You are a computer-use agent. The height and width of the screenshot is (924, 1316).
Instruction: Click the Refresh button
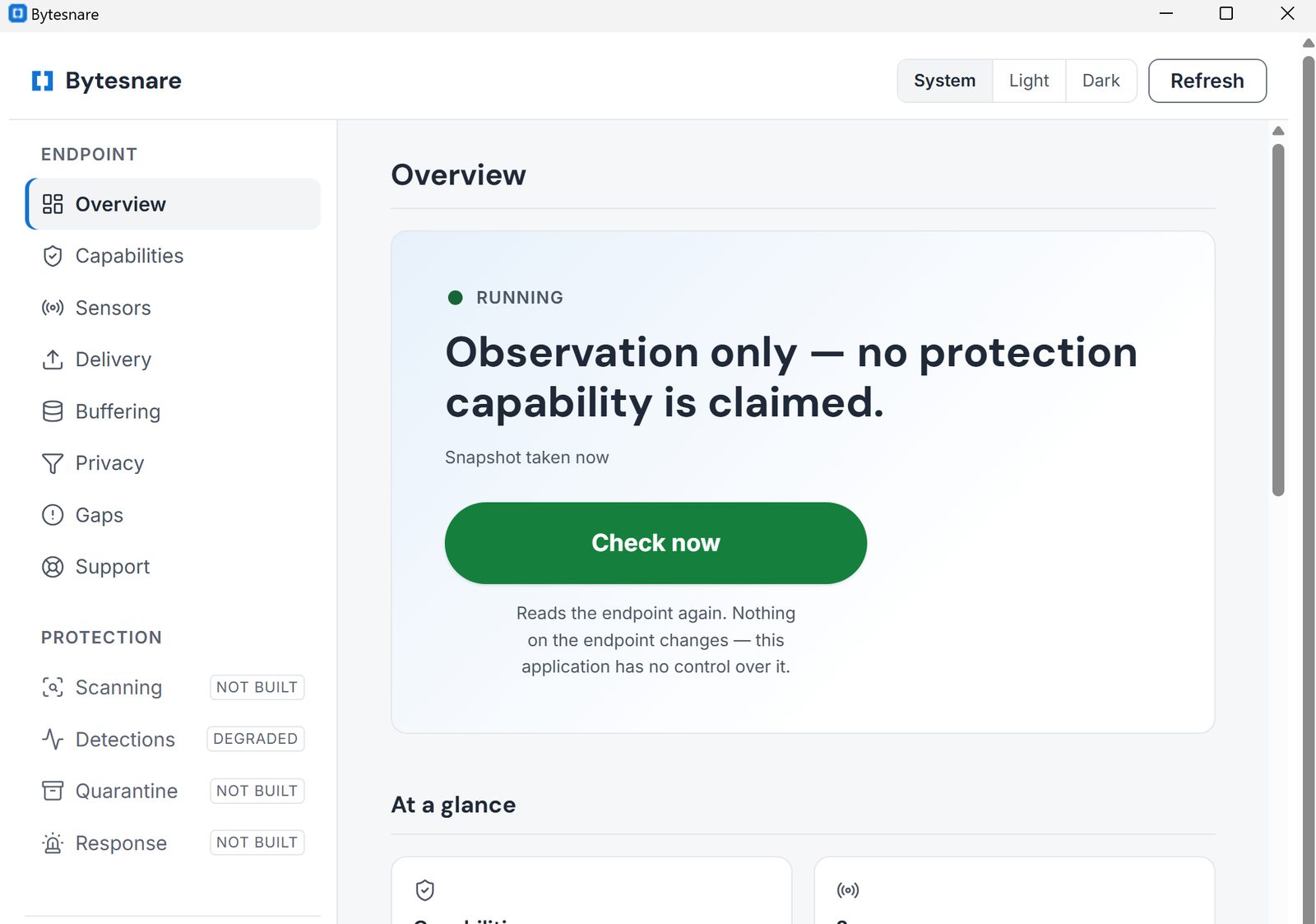pyautogui.click(x=1207, y=81)
